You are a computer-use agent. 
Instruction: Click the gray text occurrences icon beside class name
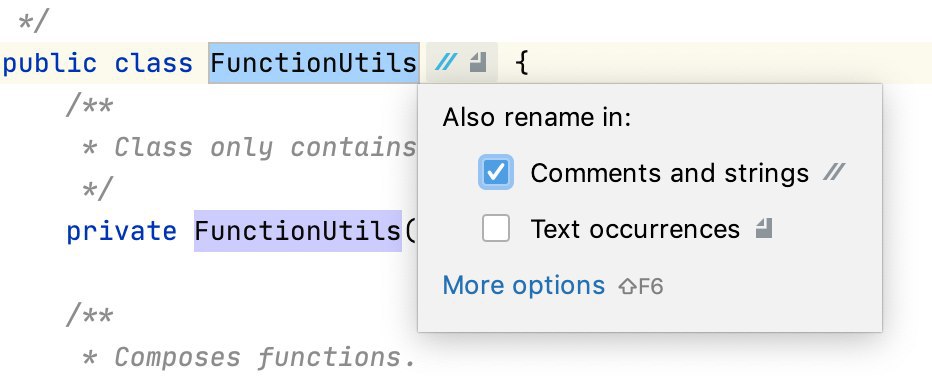(478, 62)
